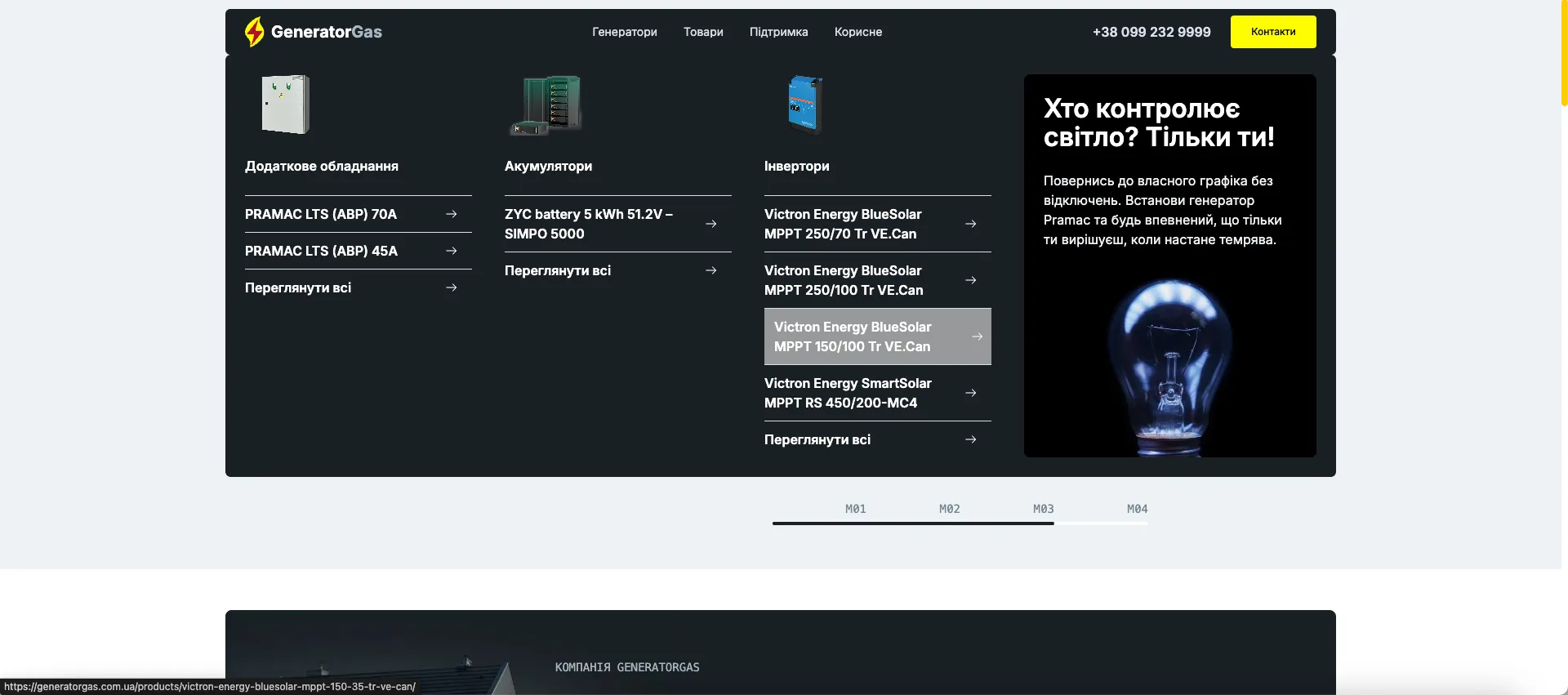Viewport: 1568px width, 695px height.
Task: Click the light bulb promo banner image
Action: pyautogui.click(x=1170, y=368)
